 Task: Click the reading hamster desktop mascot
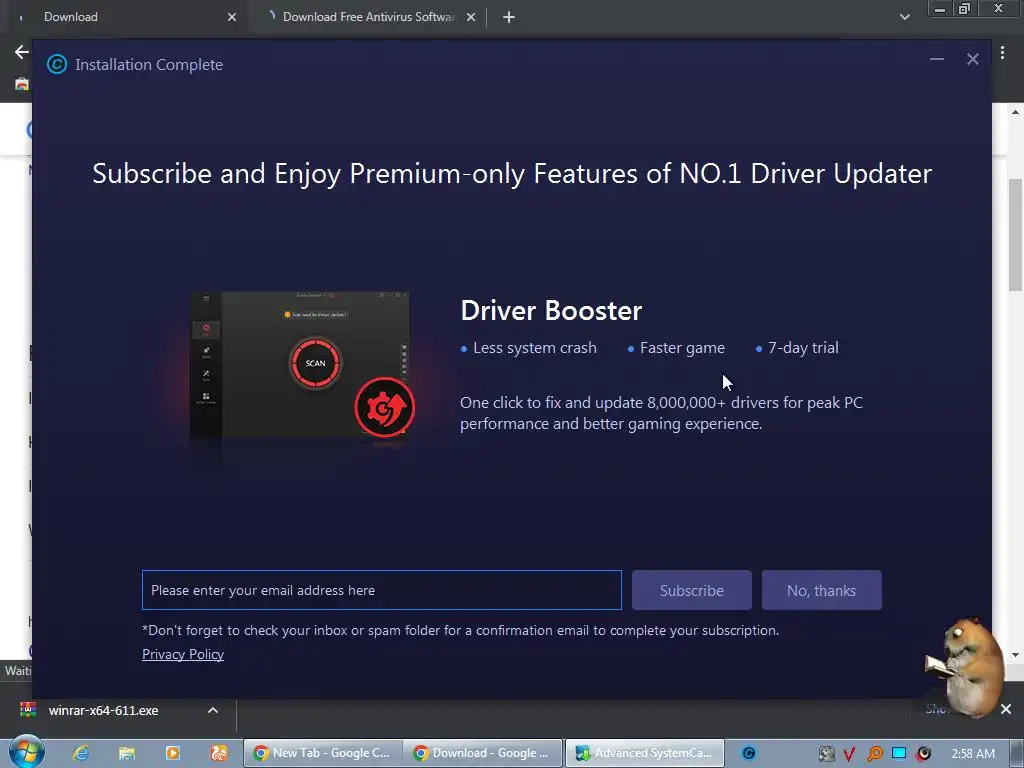coord(965,666)
